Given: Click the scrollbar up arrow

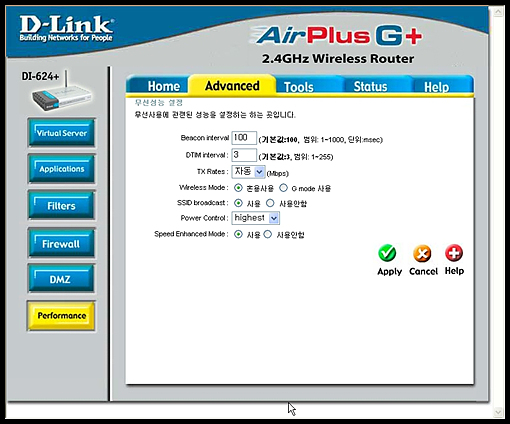Looking at the screenshot, I should 498,12.
